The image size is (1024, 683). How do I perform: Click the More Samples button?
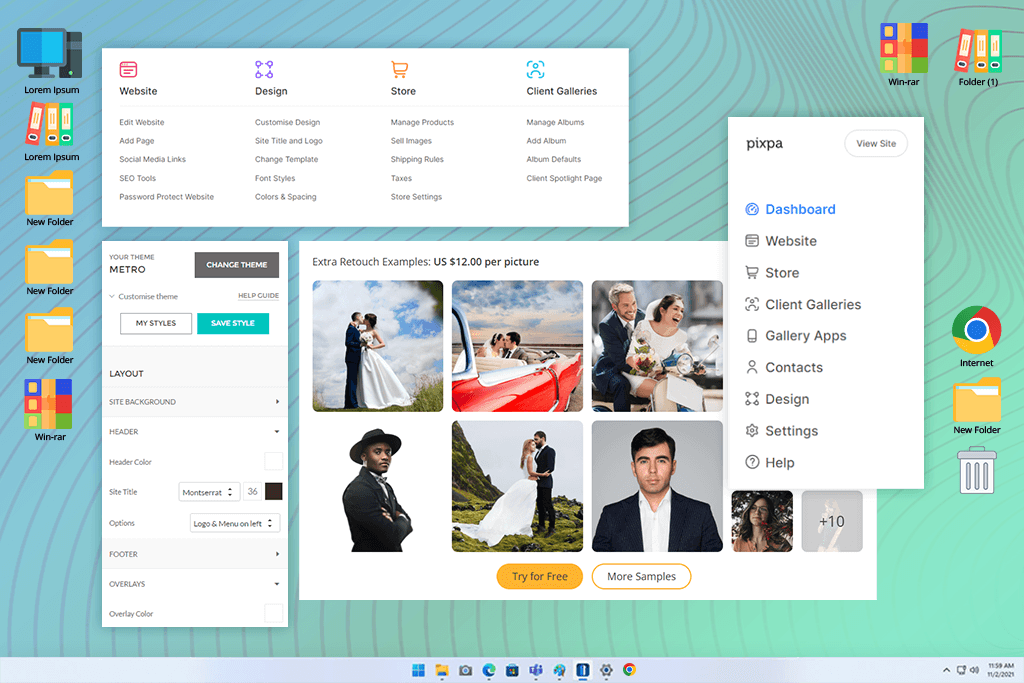click(641, 577)
